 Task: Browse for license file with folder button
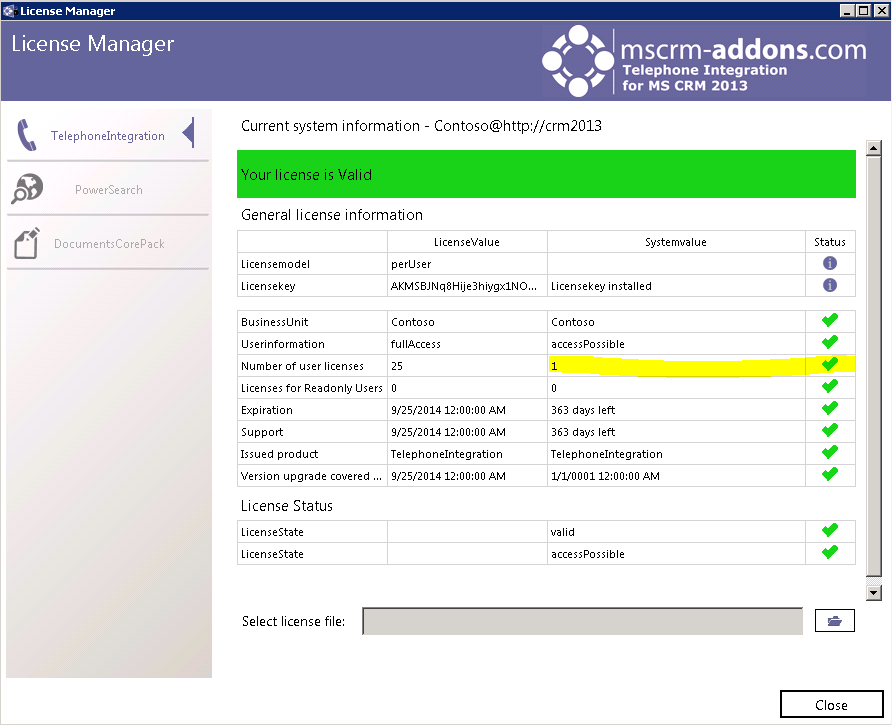(x=835, y=621)
